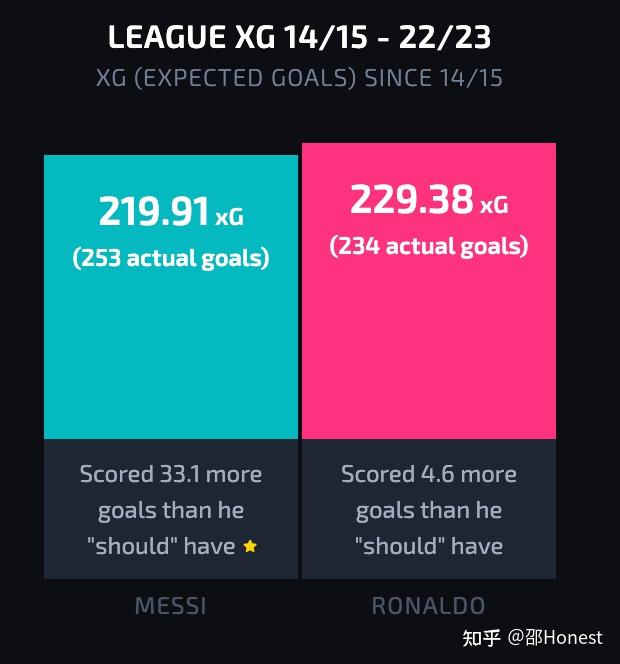
Task: Click the LEAGUE XG 14/15 - 22/23 title
Action: click(299, 37)
